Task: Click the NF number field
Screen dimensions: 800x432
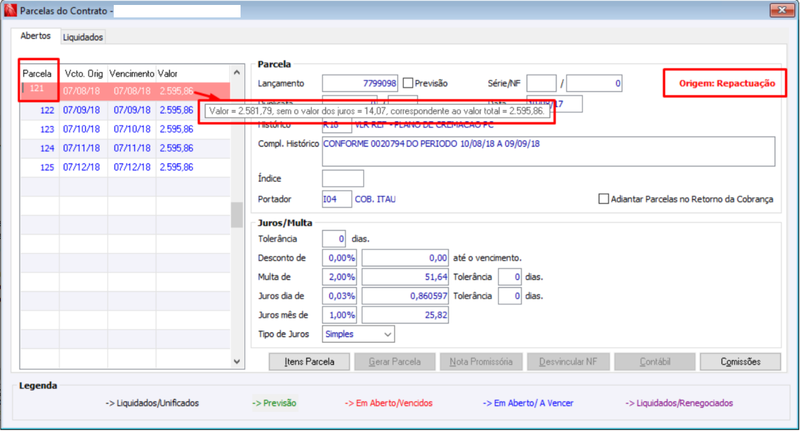Action: (594, 83)
